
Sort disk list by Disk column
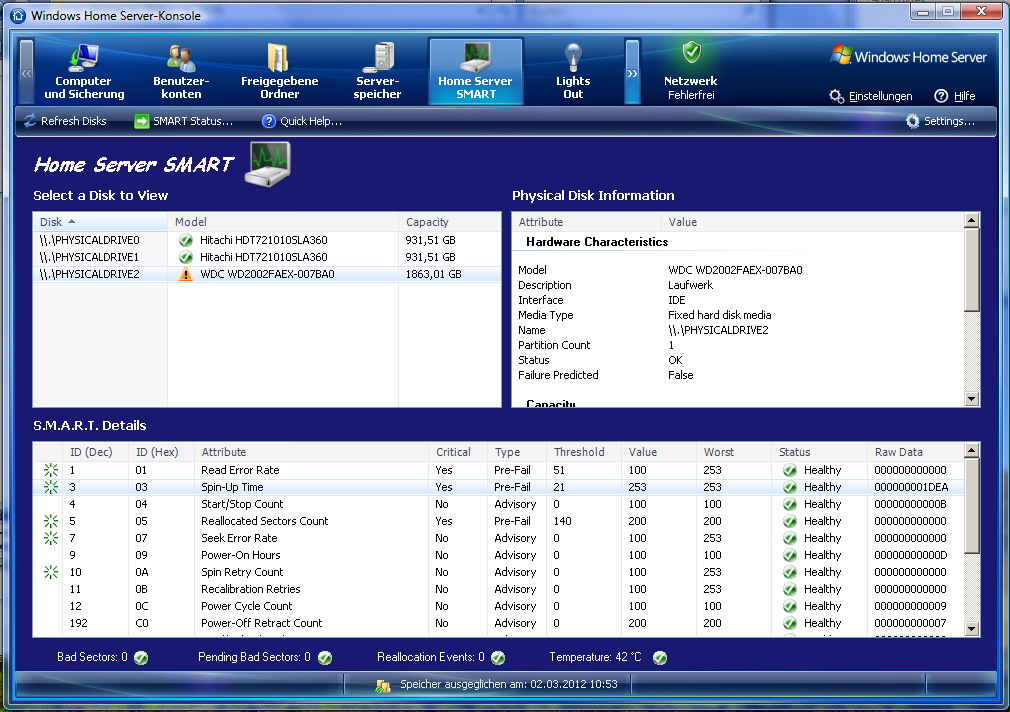100,222
